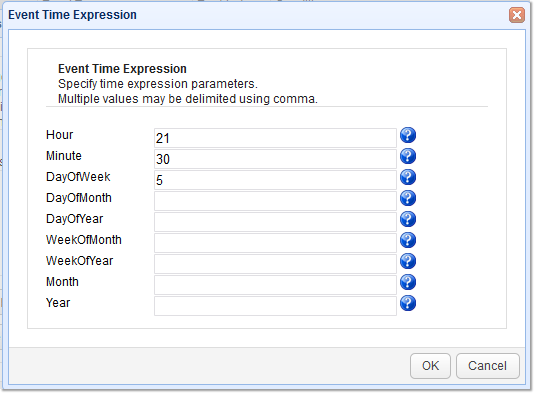
Task: Open help icon for Minute field
Action: (408, 156)
